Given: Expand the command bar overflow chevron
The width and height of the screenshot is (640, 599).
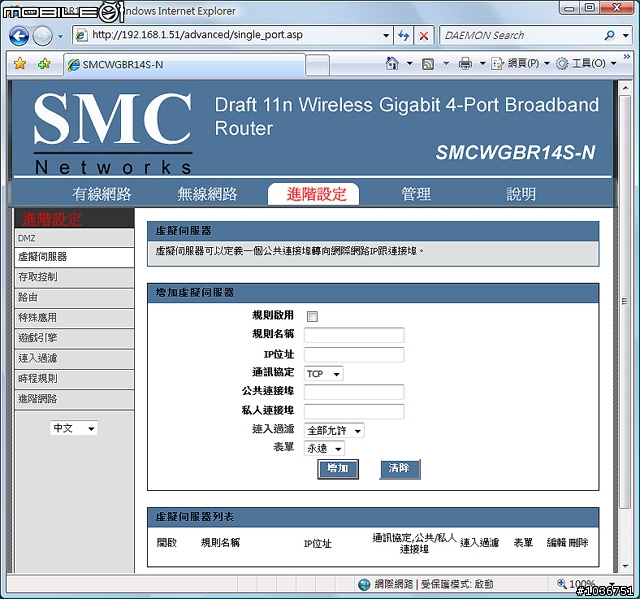Looking at the screenshot, I should pos(627,57).
